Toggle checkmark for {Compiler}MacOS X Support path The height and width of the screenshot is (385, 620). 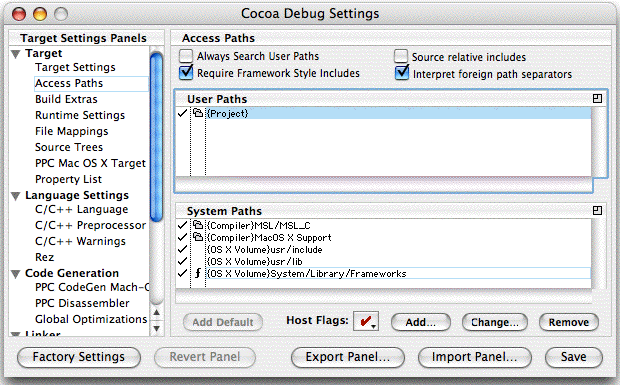pyautogui.click(x=182, y=237)
